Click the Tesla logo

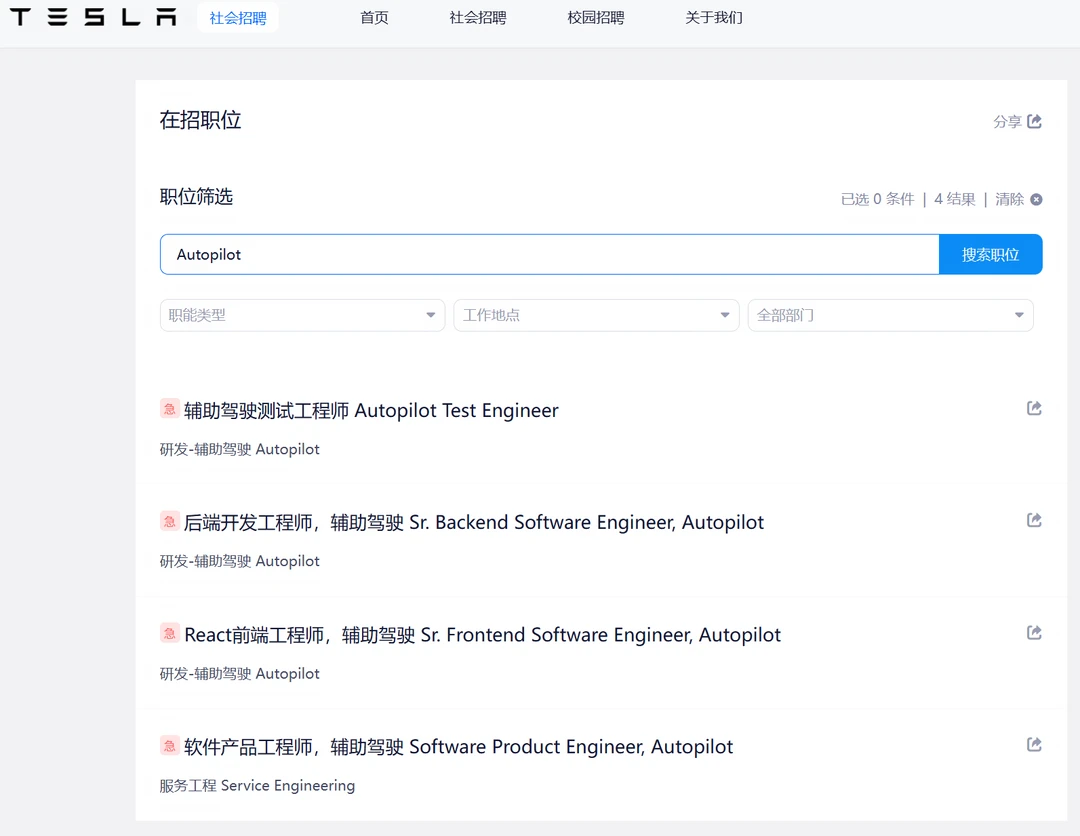(x=93, y=17)
